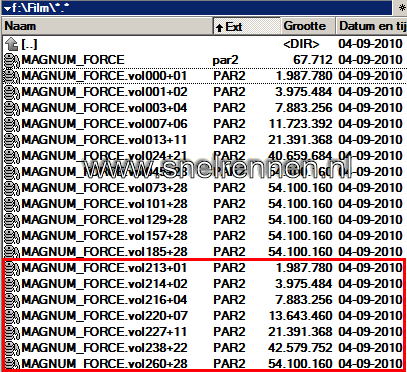The image size is (407, 372).
Task: Click the icon of MAGNUM_FORCE.vol101+28
Action: 12,204
